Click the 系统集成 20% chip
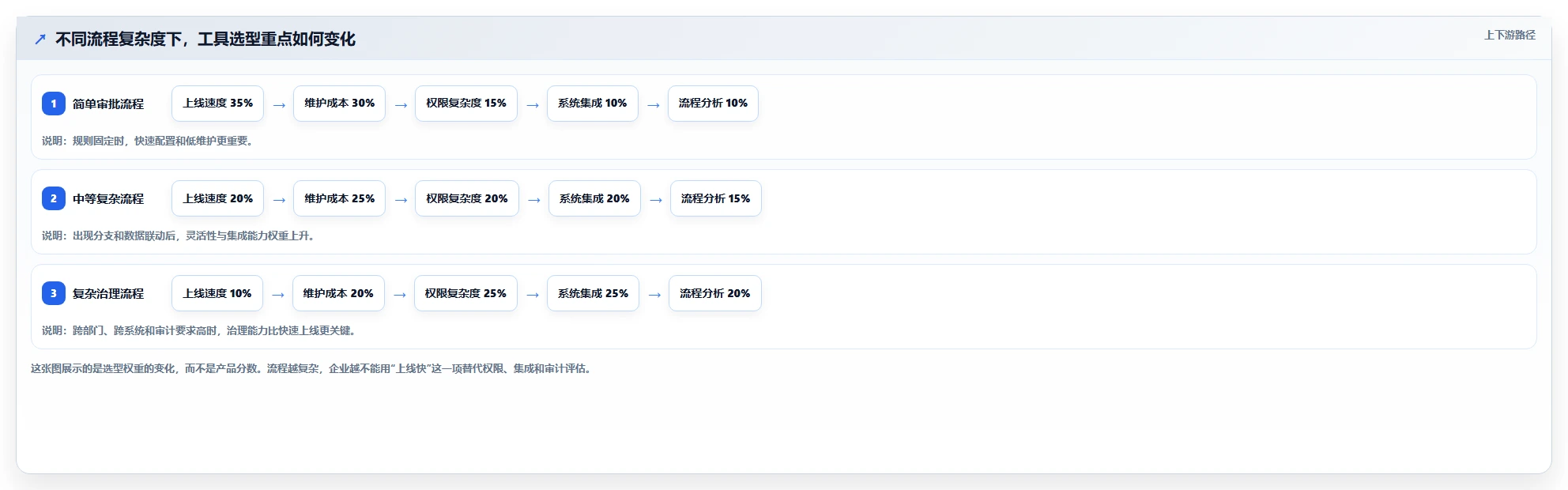Image resolution: width=1568 pixels, height=490 pixels. point(594,198)
